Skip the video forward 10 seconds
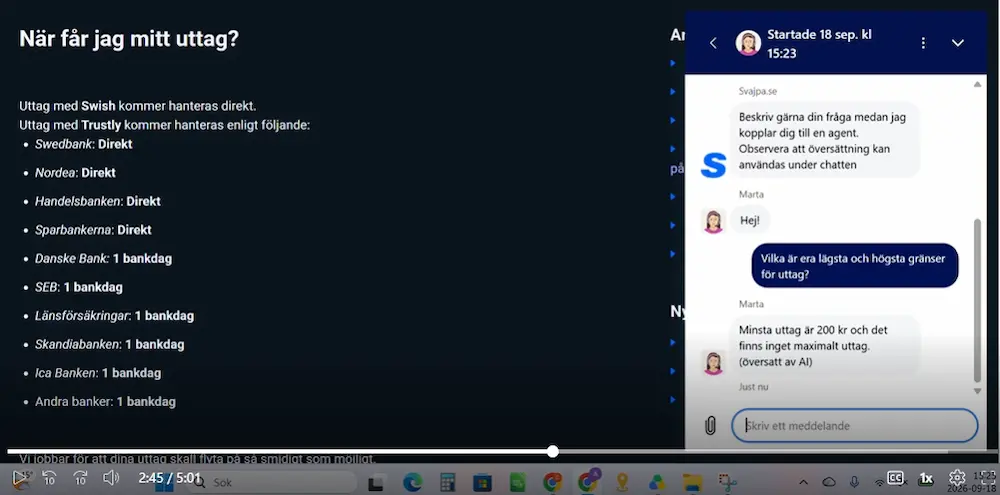 (x=80, y=478)
